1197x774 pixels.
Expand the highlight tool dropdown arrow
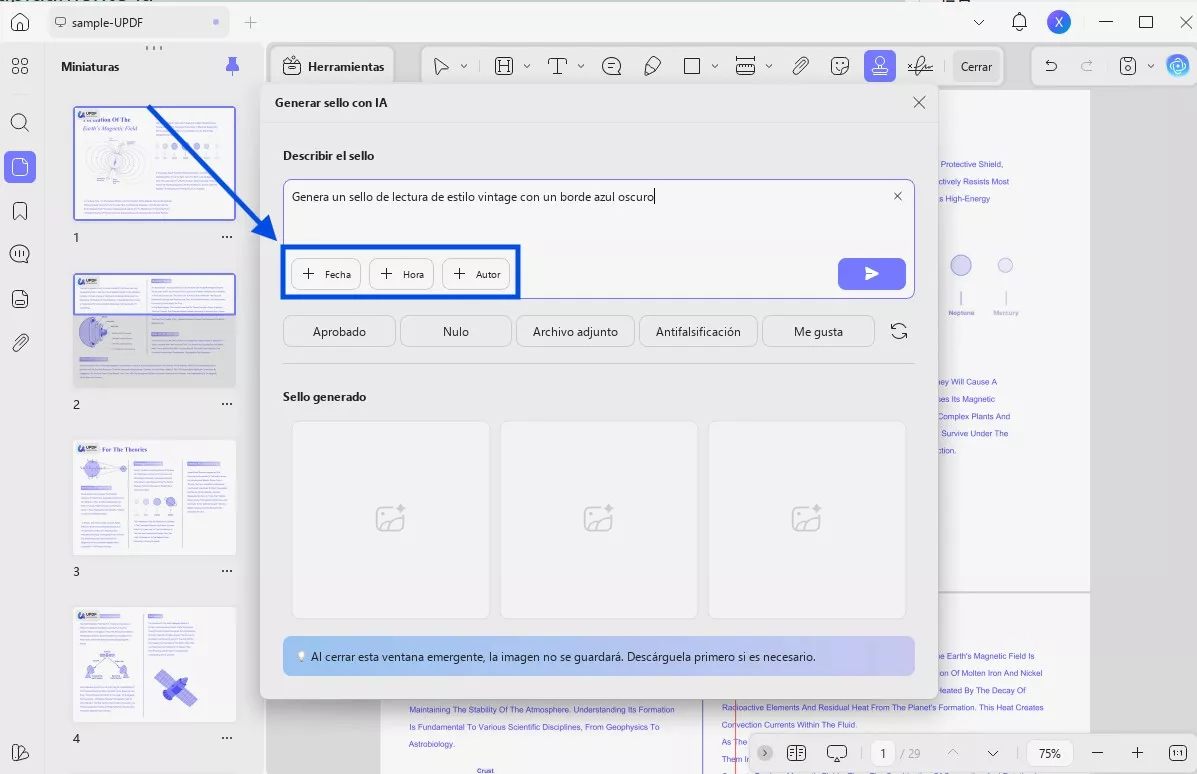tap(527, 66)
